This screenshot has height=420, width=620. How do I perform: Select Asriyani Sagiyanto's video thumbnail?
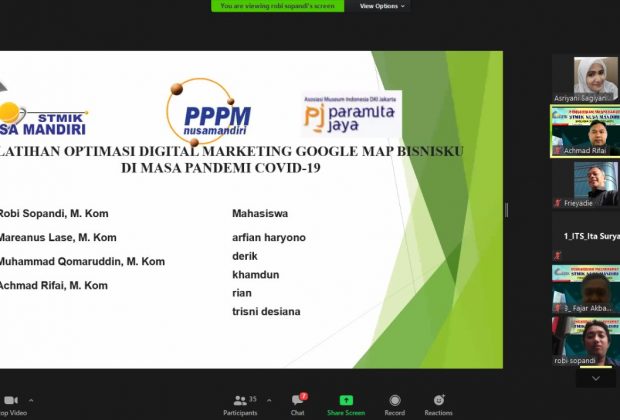click(x=586, y=79)
